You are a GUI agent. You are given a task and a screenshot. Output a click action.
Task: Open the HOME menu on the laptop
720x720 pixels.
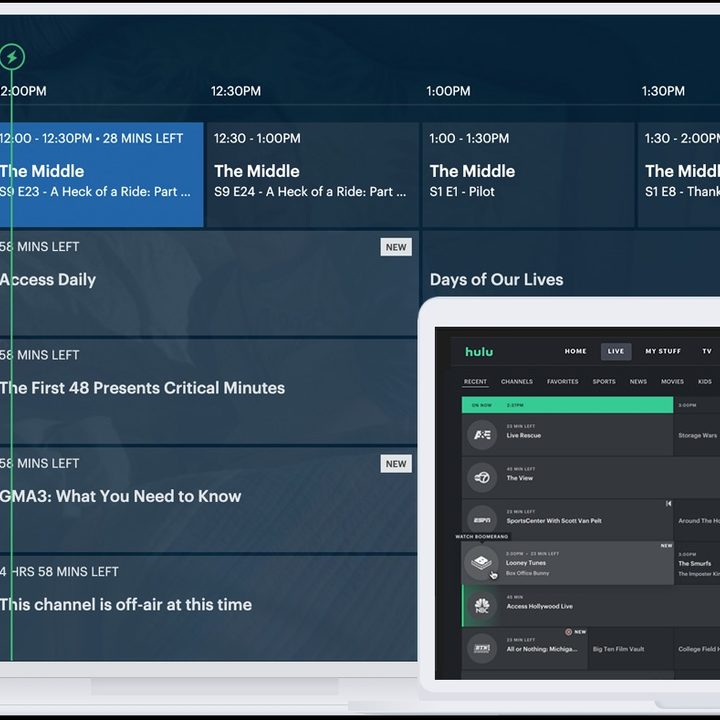click(x=575, y=351)
